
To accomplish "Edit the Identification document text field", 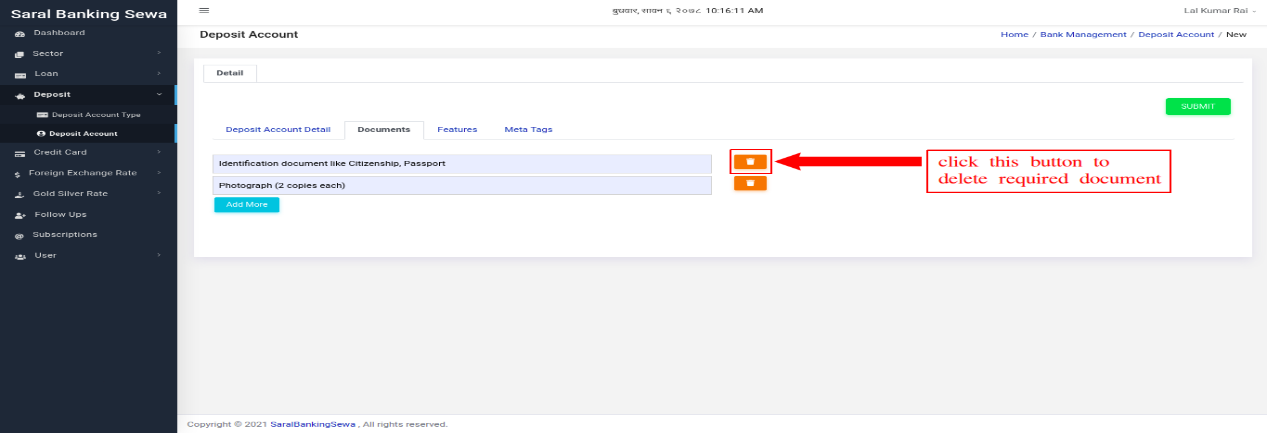I will point(462,163).
